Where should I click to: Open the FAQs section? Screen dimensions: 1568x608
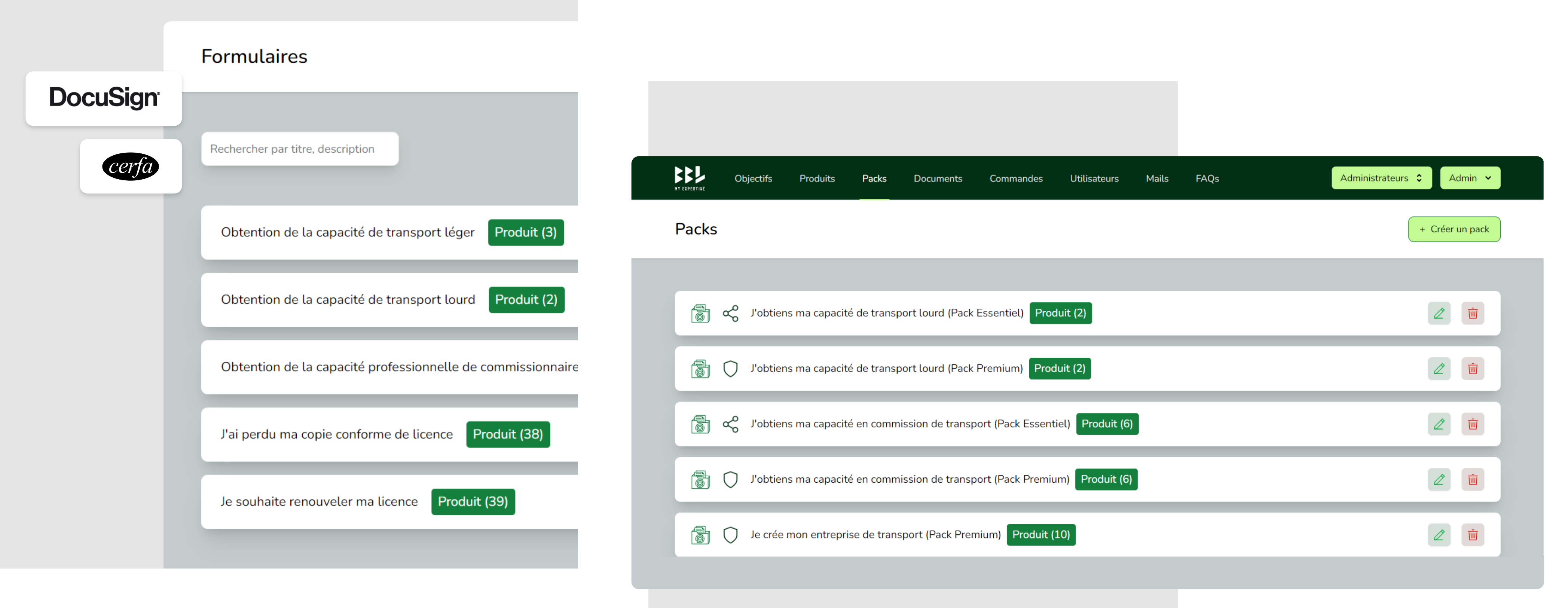pos(1207,178)
